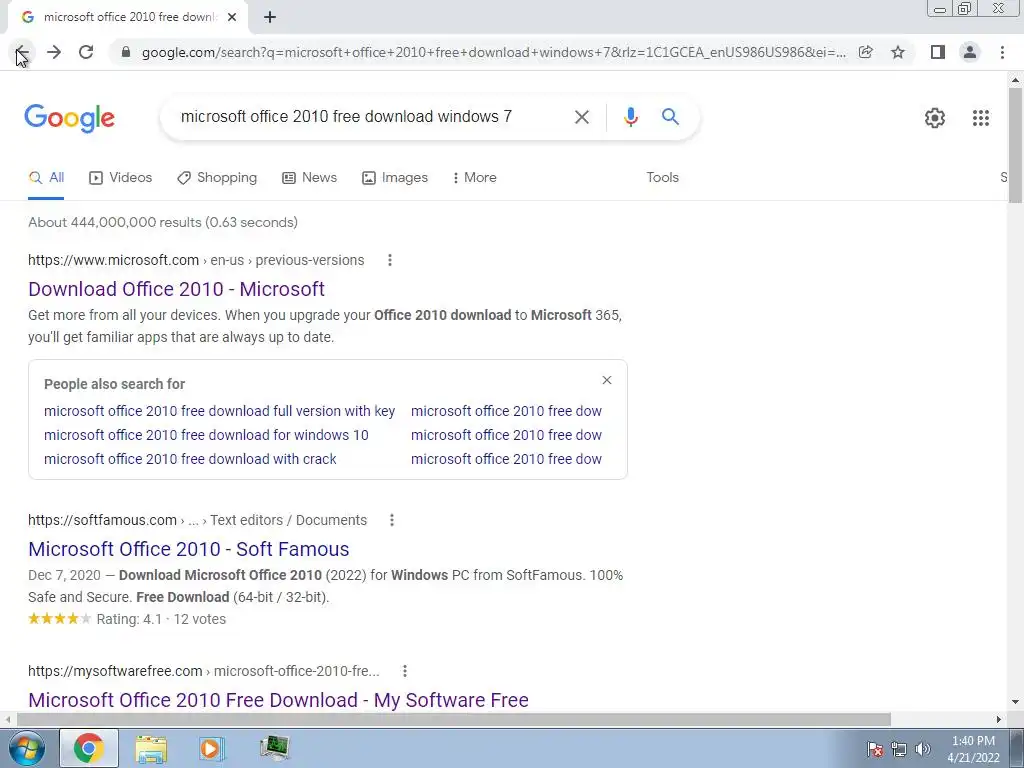
Task: Open Chrome side panel icon
Action: pos(938,52)
